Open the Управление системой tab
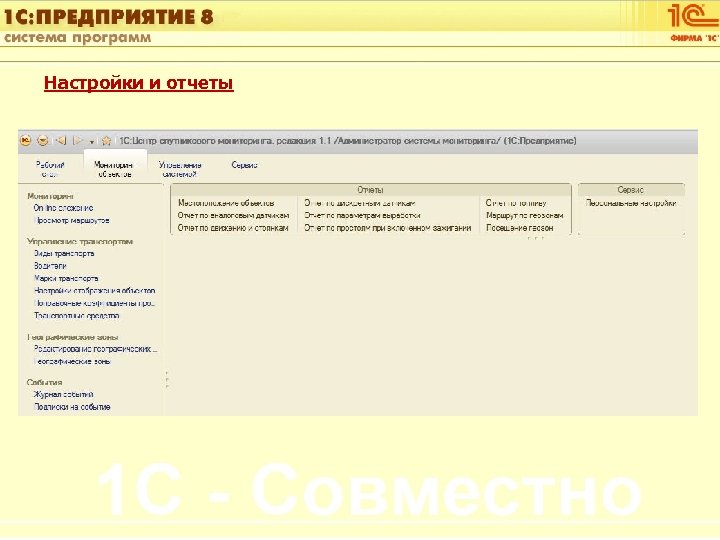The height and width of the screenshot is (540, 720). tap(180, 169)
